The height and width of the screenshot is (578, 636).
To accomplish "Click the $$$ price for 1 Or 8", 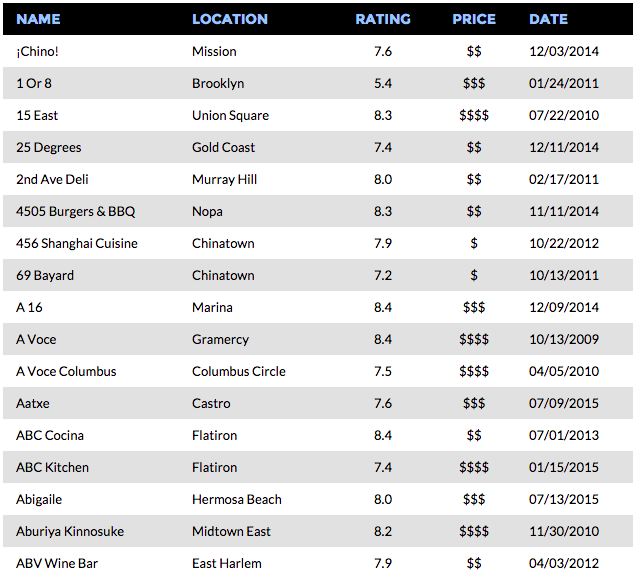I will point(474,84).
